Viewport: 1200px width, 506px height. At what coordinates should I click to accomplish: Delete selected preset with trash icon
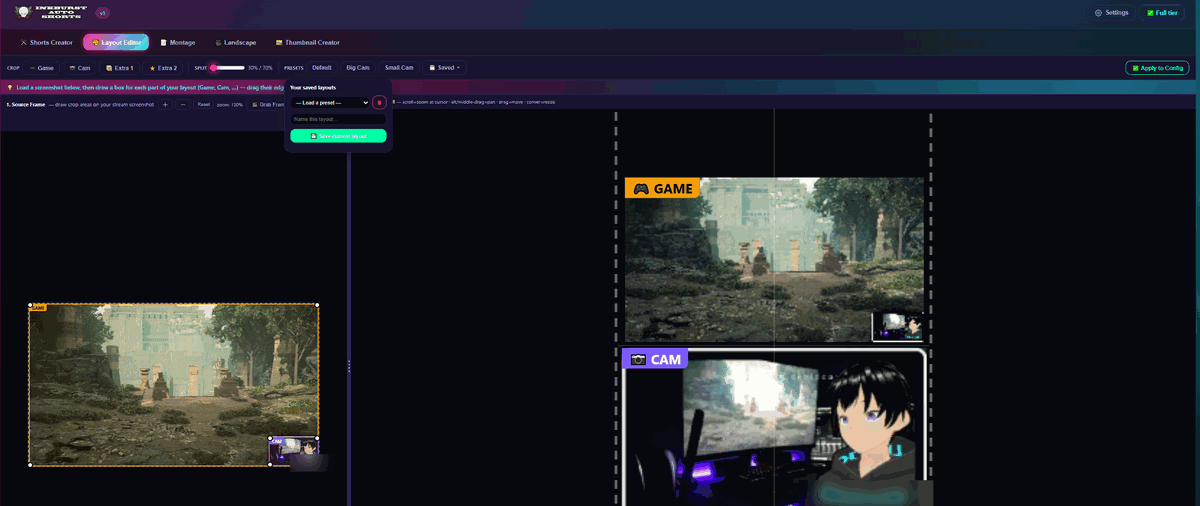(x=379, y=102)
